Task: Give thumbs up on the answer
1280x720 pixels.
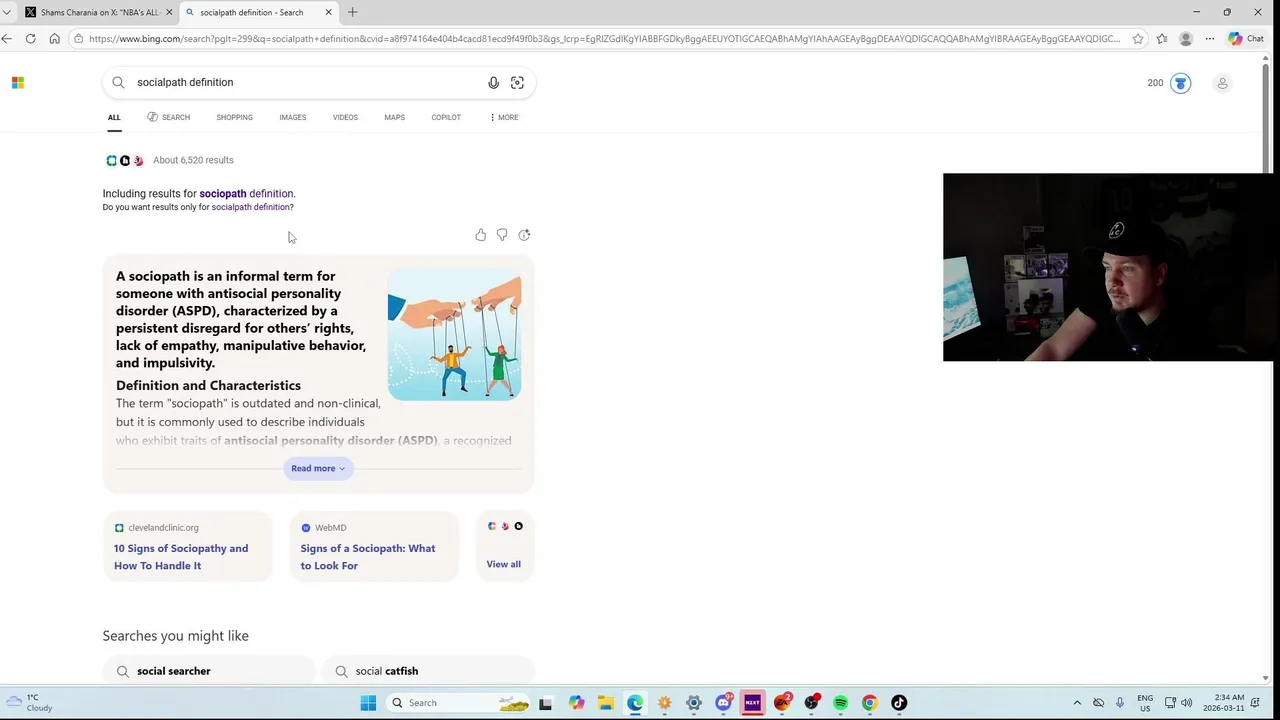Action: pos(481,235)
